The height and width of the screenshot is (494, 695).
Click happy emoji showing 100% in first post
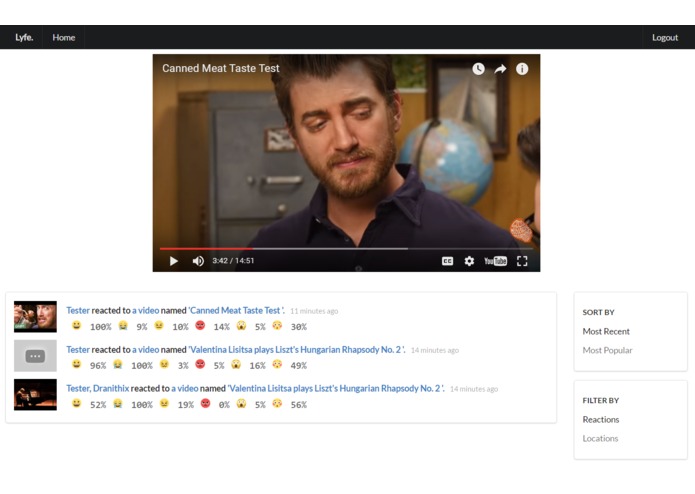(x=77, y=326)
